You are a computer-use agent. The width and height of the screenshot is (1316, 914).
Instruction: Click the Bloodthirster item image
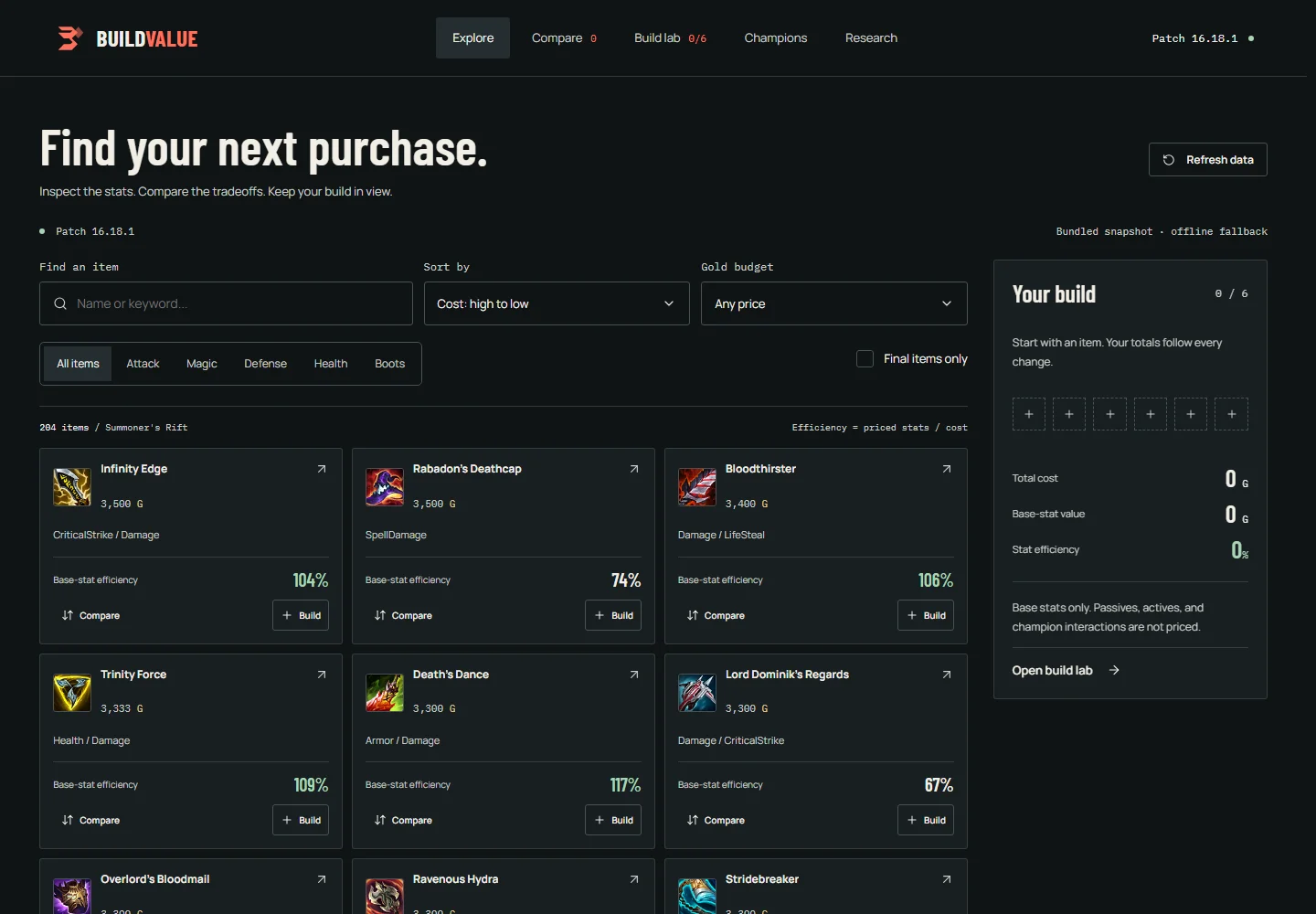tap(697, 487)
